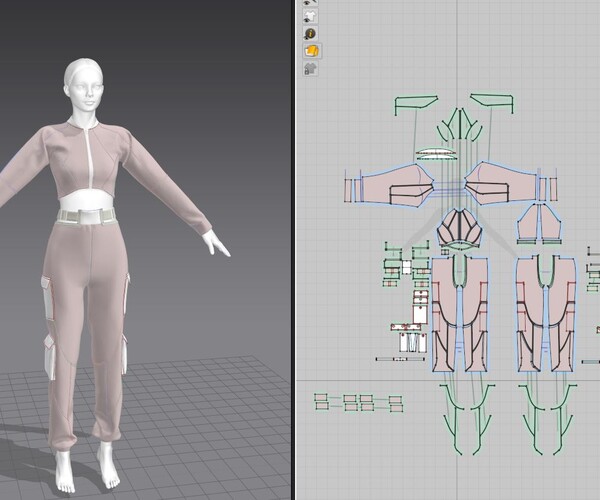The height and width of the screenshot is (500, 600).
Task: Select the jacket bodice pattern in 2D window
Action: click(x=459, y=230)
